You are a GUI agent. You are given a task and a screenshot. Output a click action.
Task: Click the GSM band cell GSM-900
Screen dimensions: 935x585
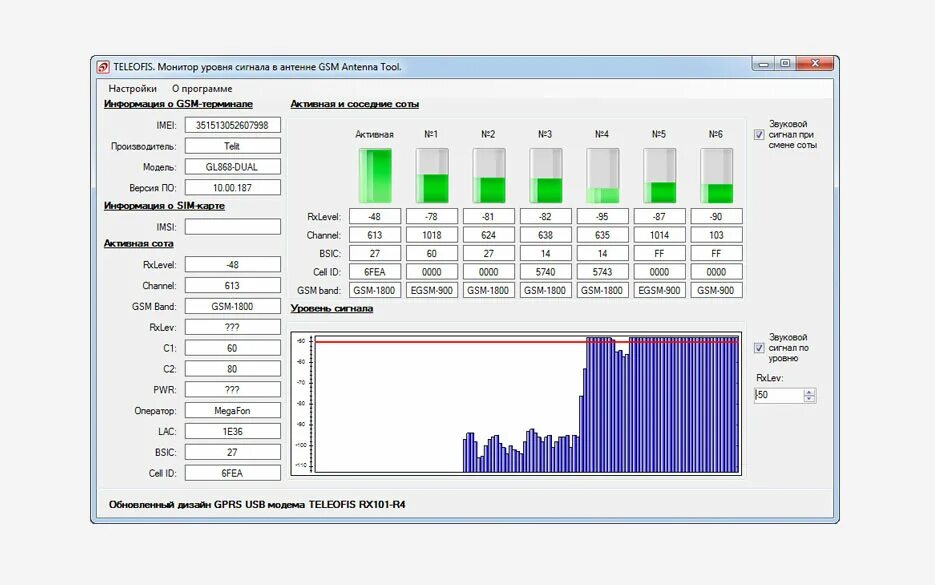(716, 290)
